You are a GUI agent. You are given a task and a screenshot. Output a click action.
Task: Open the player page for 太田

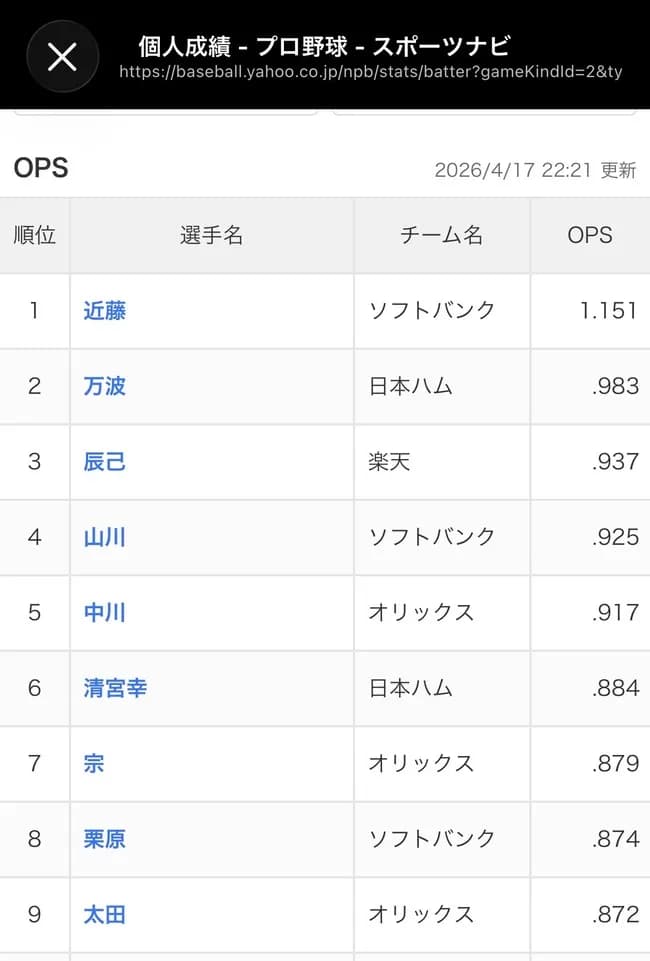(x=104, y=915)
